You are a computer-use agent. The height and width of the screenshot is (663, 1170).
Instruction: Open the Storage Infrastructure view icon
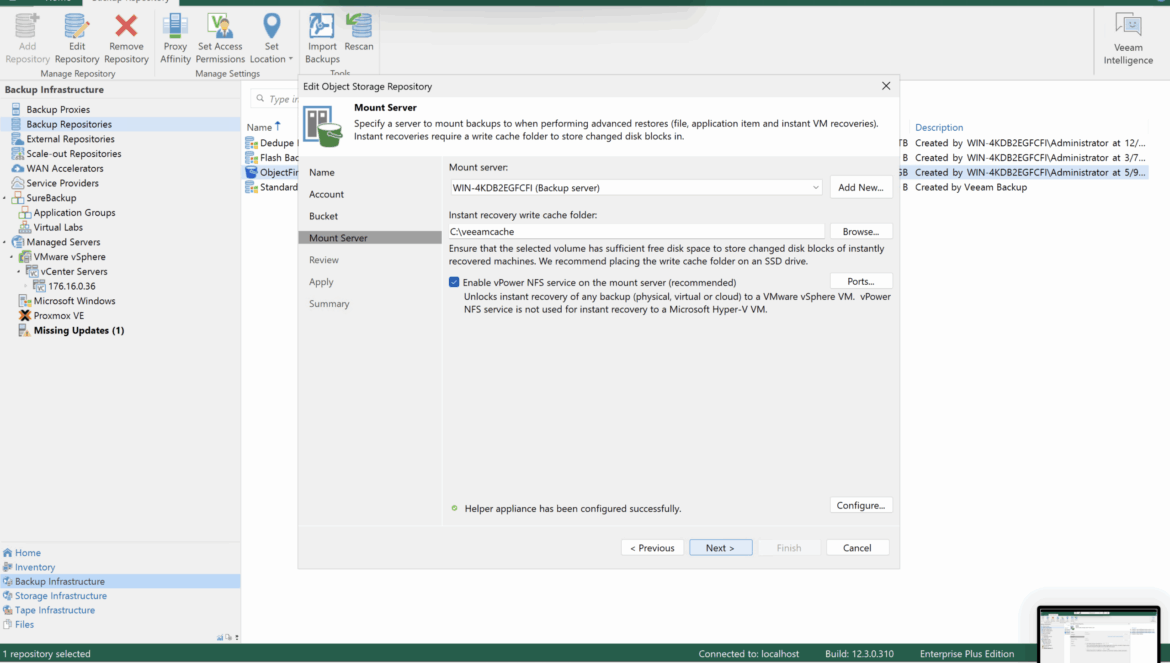7,596
